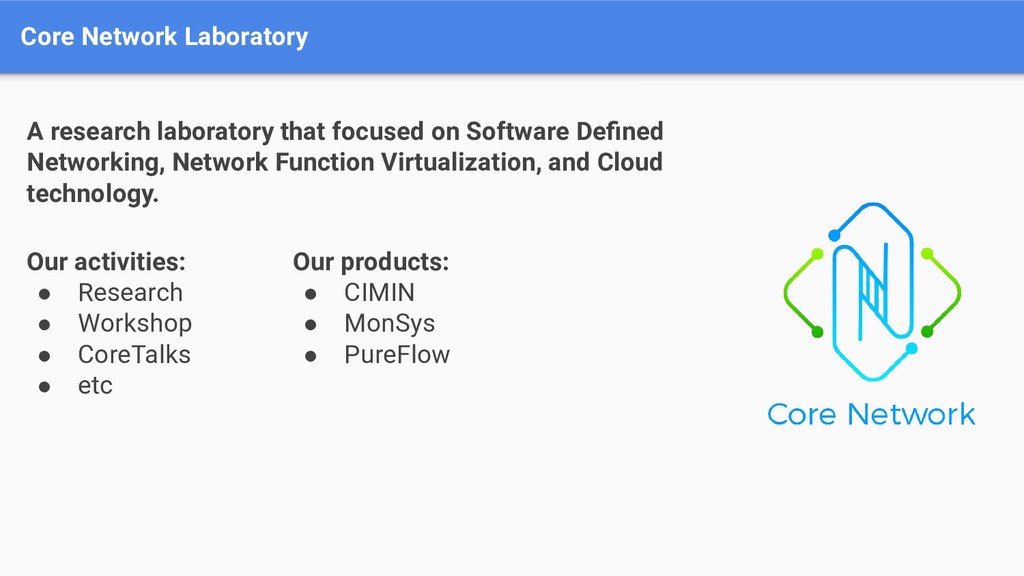Click the dark green dot on the logo's lower left
Screen dimensions: 1024x576
[x=816, y=331]
